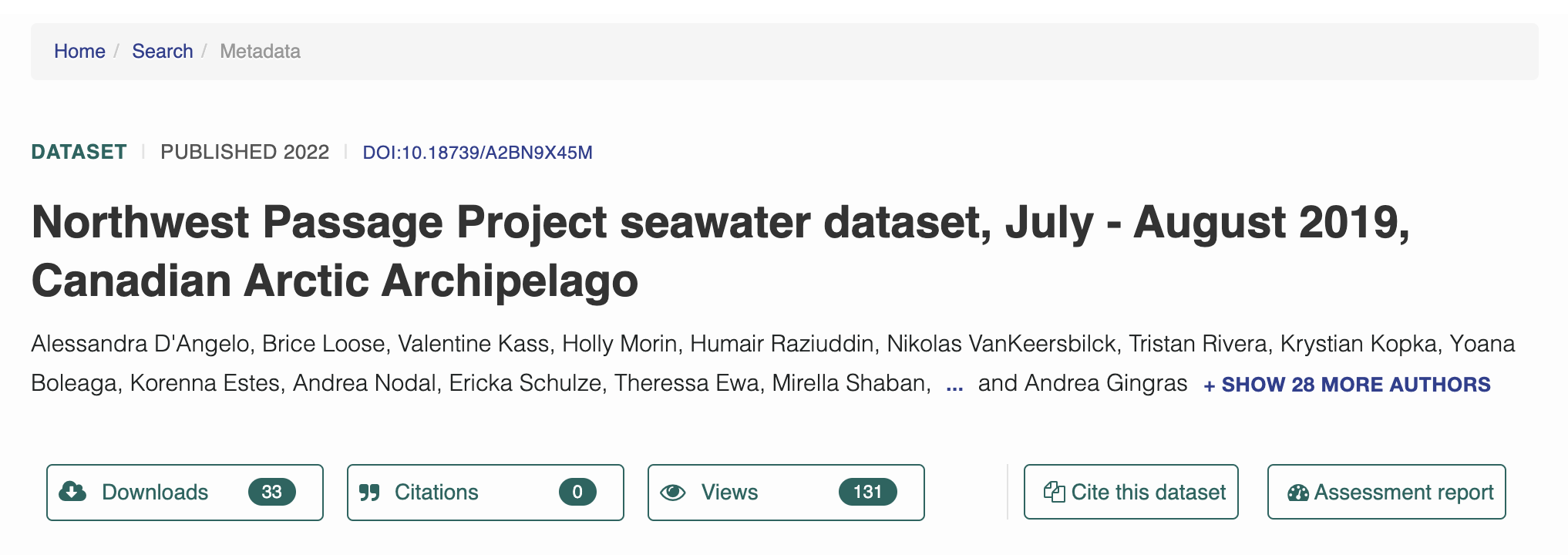The height and width of the screenshot is (555, 1568).
Task: Click the 0 citations count badge
Action: [577, 492]
